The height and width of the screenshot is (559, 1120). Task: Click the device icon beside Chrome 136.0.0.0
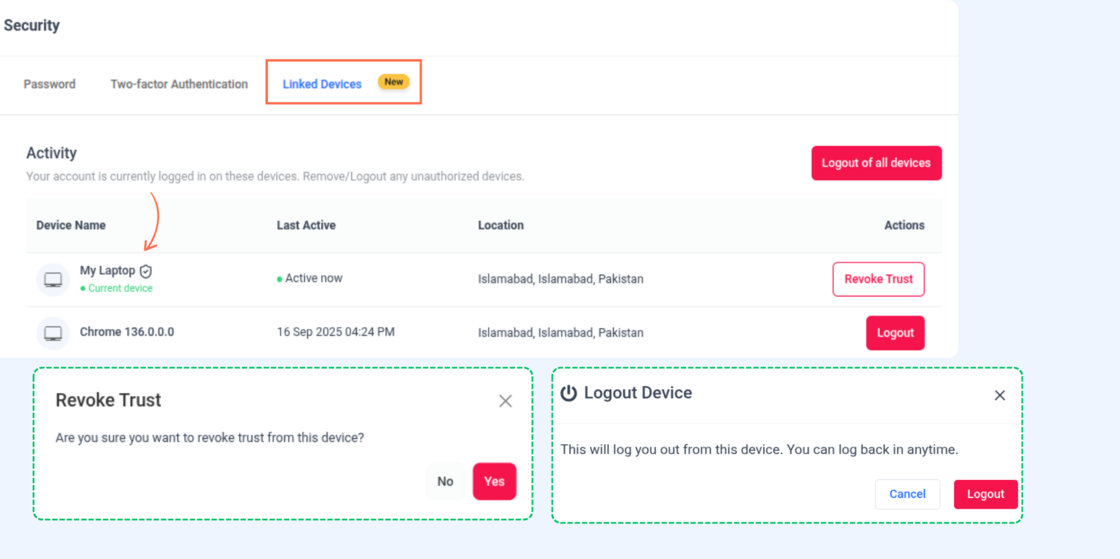coord(53,333)
